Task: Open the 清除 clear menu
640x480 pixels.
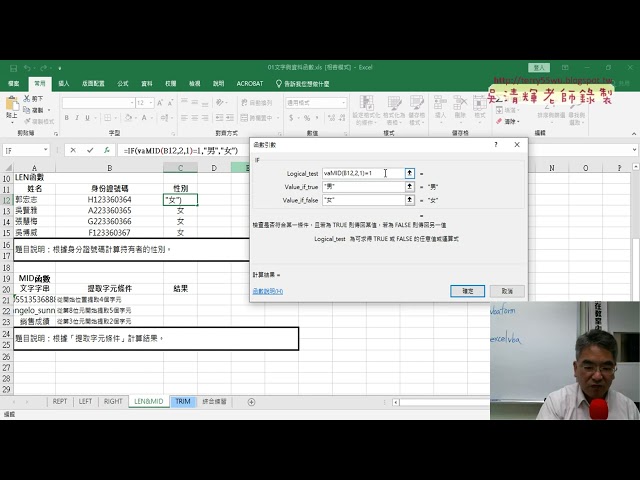Action: click(508, 122)
